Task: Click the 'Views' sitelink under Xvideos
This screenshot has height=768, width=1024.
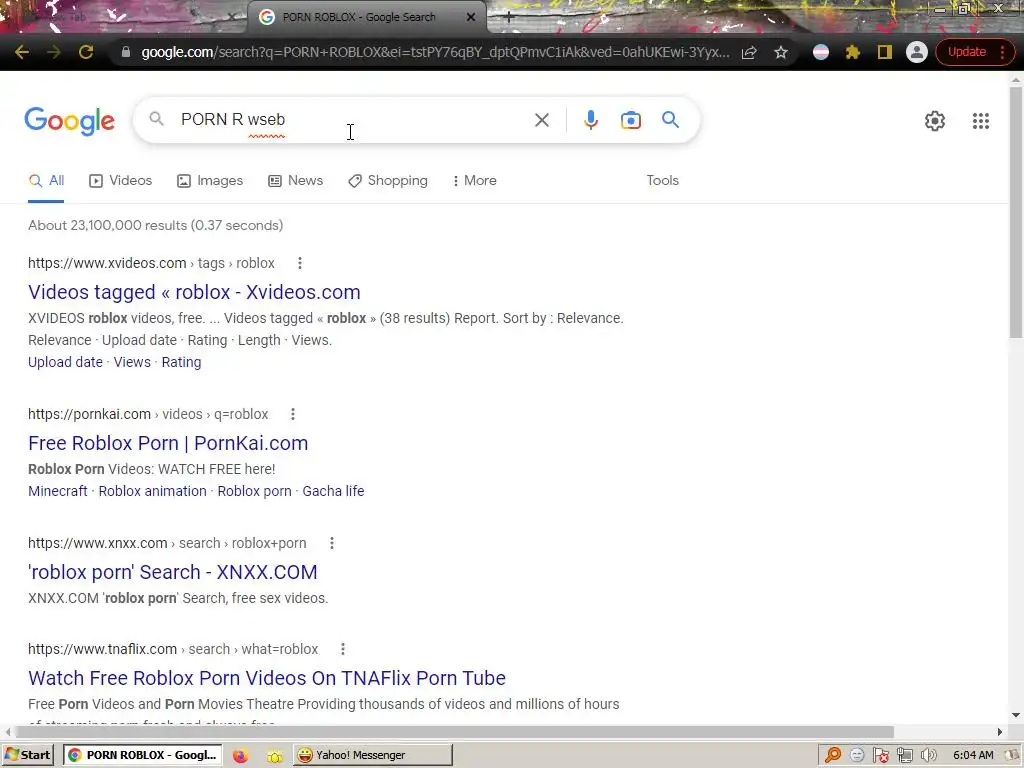Action: click(132, 362)
